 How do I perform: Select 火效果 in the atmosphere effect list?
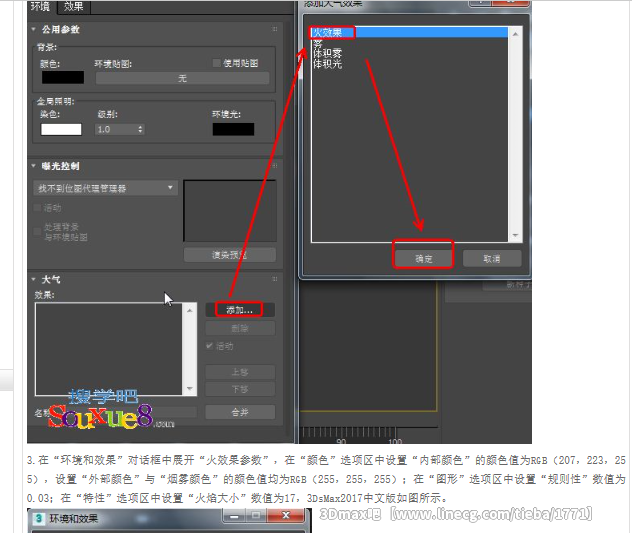coord(410,32)
